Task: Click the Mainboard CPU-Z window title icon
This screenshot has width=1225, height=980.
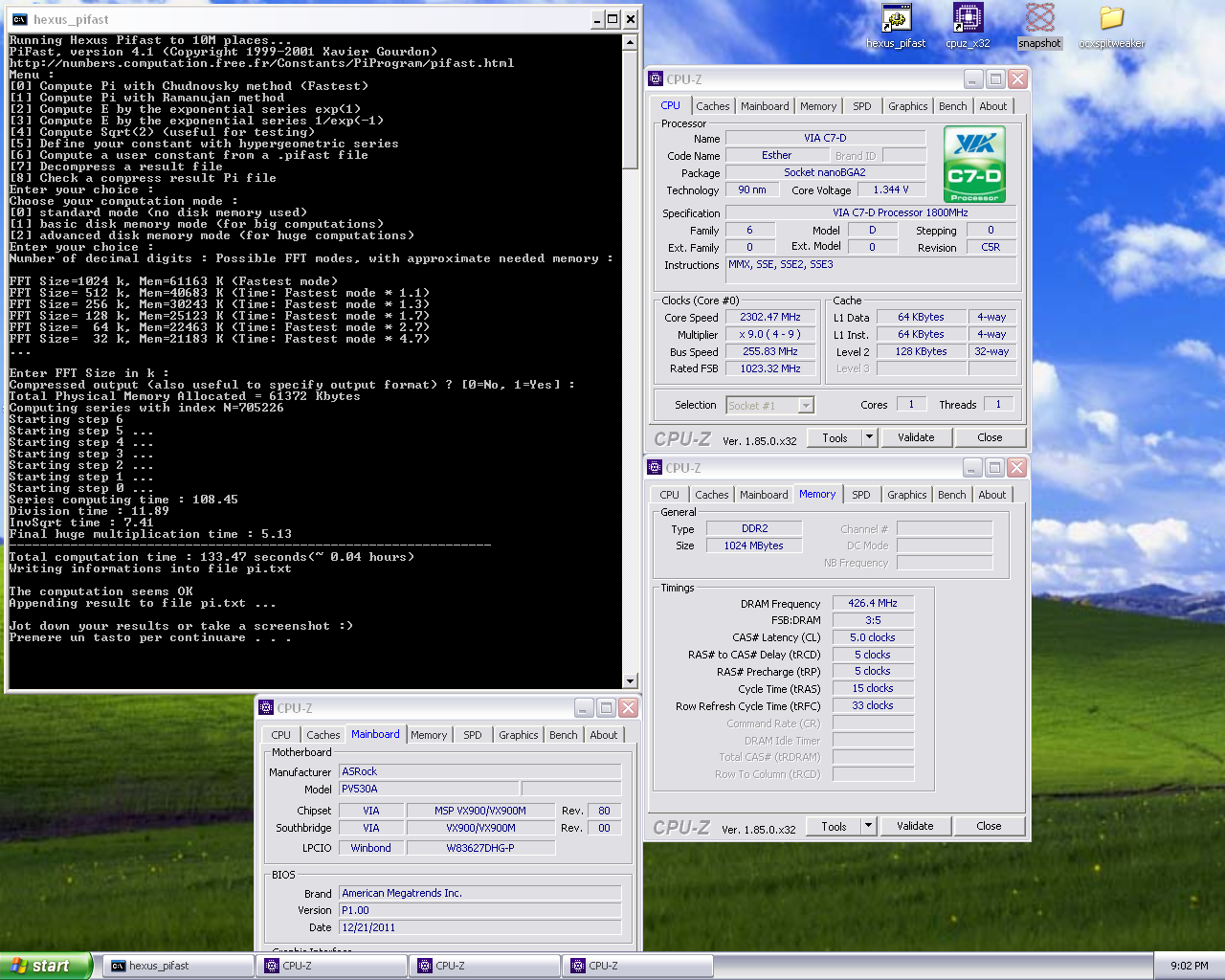Action: tap(267, 708)
